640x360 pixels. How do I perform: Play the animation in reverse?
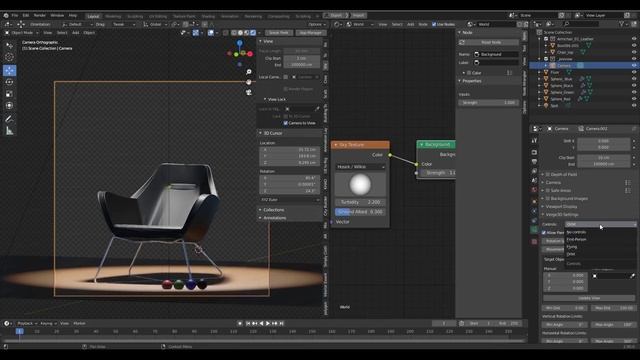(x=261, y=323)
